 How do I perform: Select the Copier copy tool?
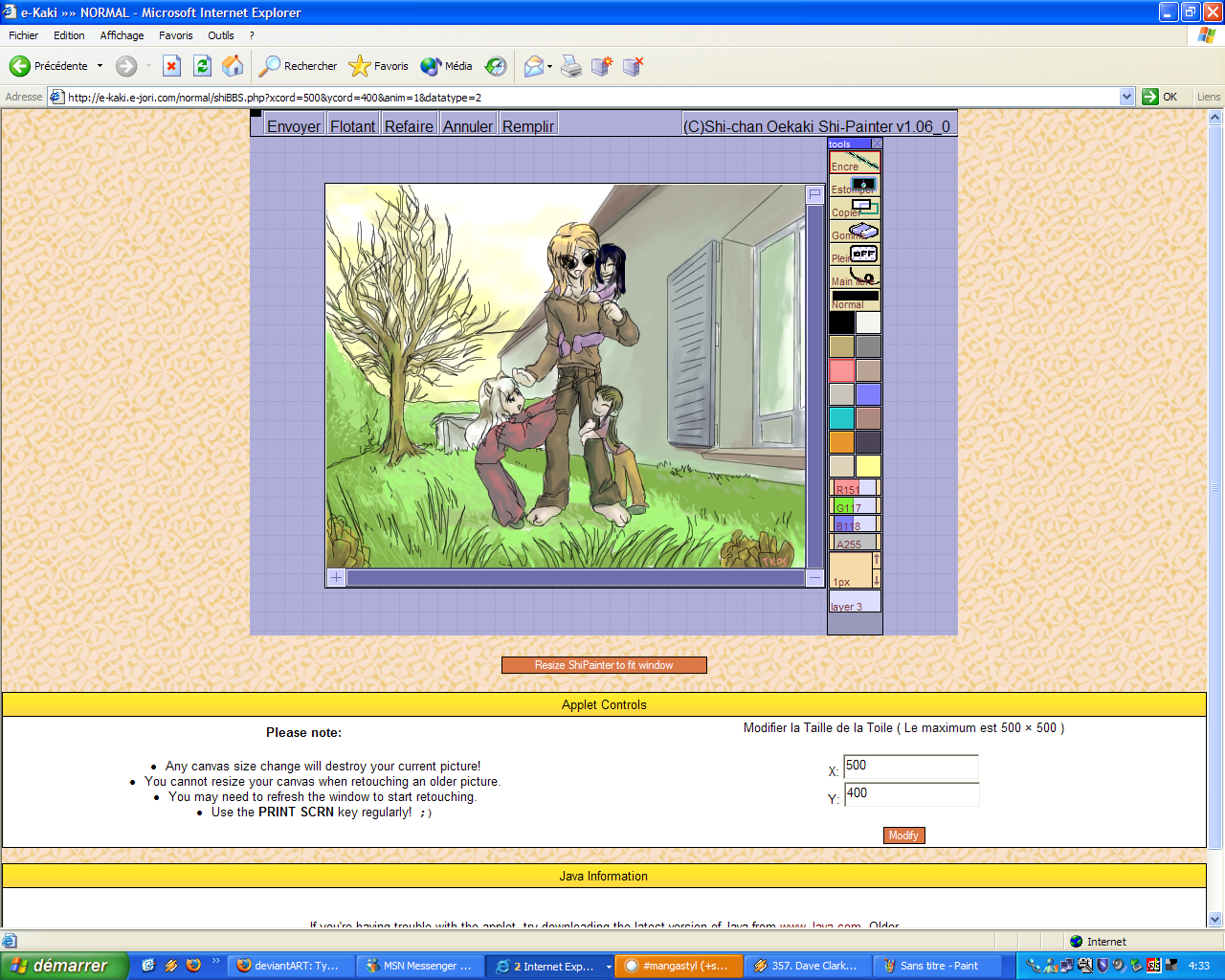point(855,208)
